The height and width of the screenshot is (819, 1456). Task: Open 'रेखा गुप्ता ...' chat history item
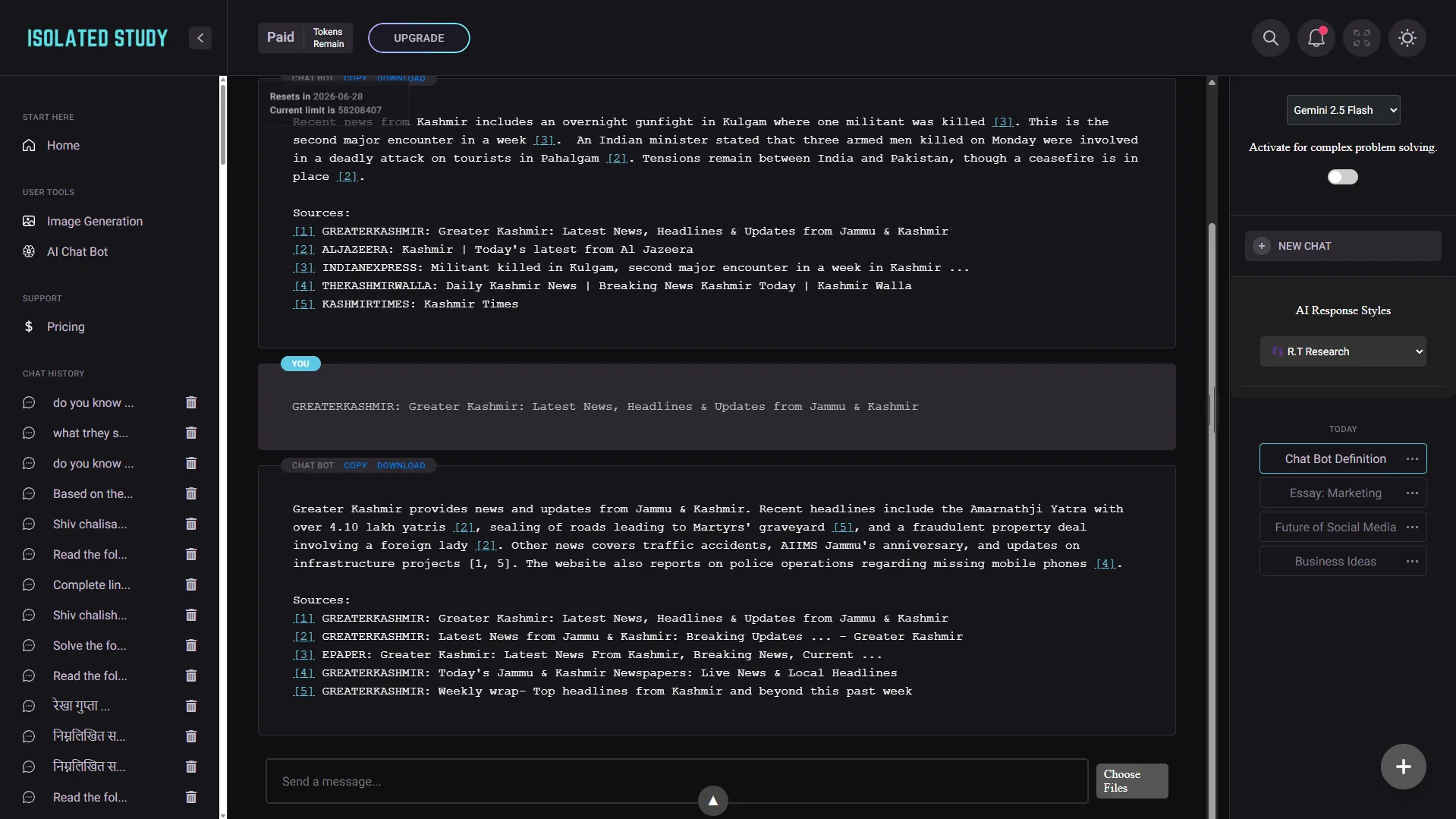[81, 706]
